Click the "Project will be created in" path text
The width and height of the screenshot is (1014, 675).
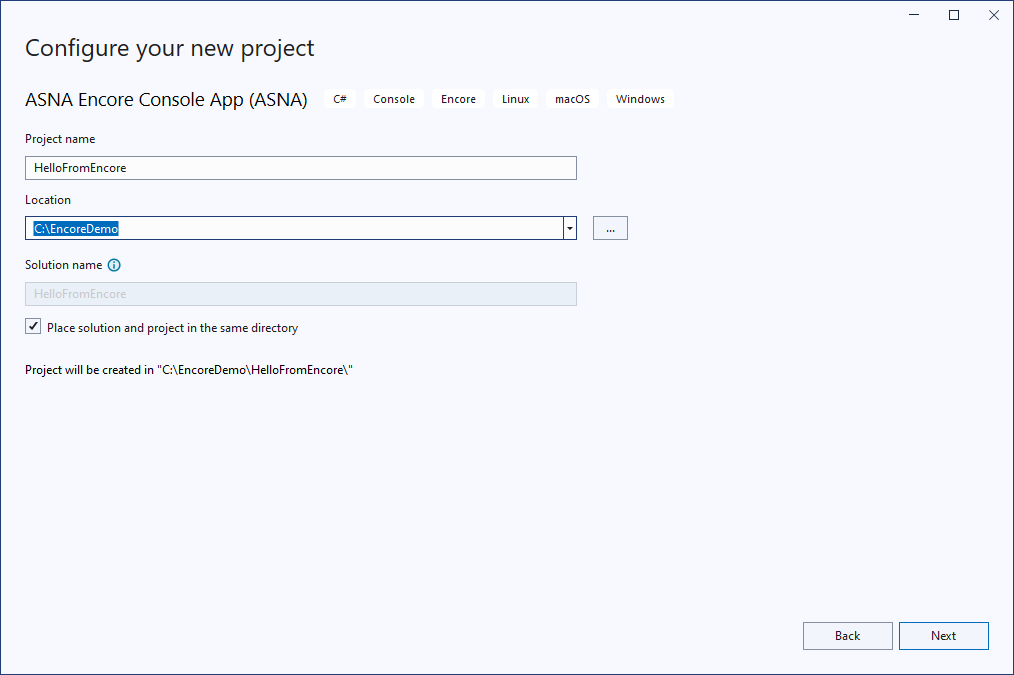(189, 370)
